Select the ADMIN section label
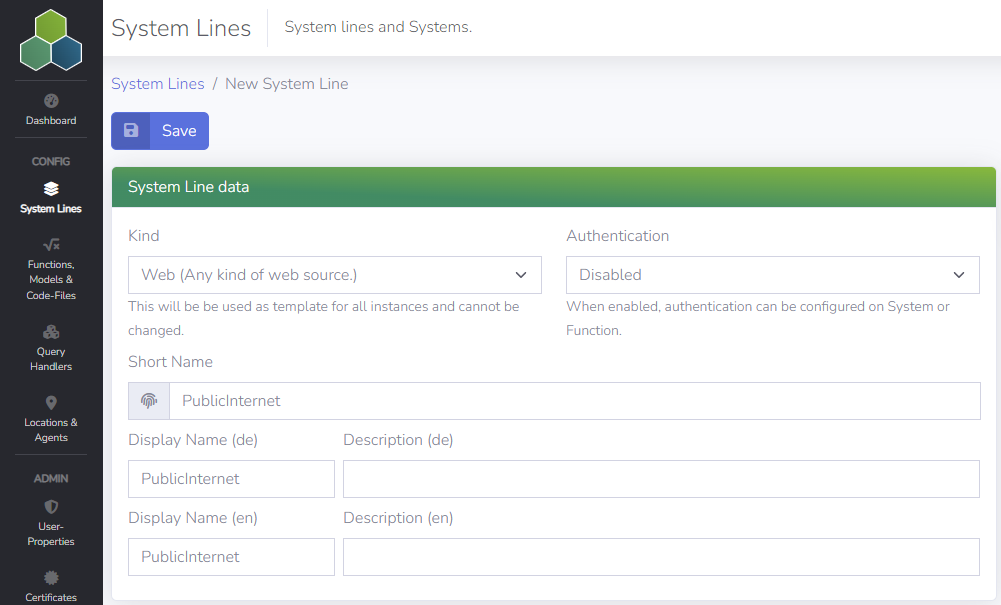Screen dimensions: 1001x605 (x=50, y=478)
